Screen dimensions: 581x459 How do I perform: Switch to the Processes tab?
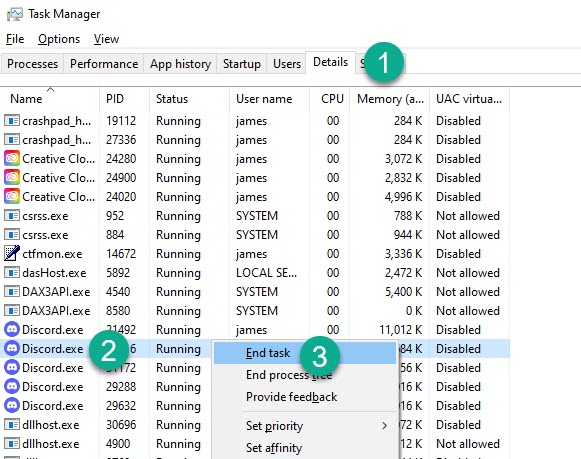pos(33,64)
